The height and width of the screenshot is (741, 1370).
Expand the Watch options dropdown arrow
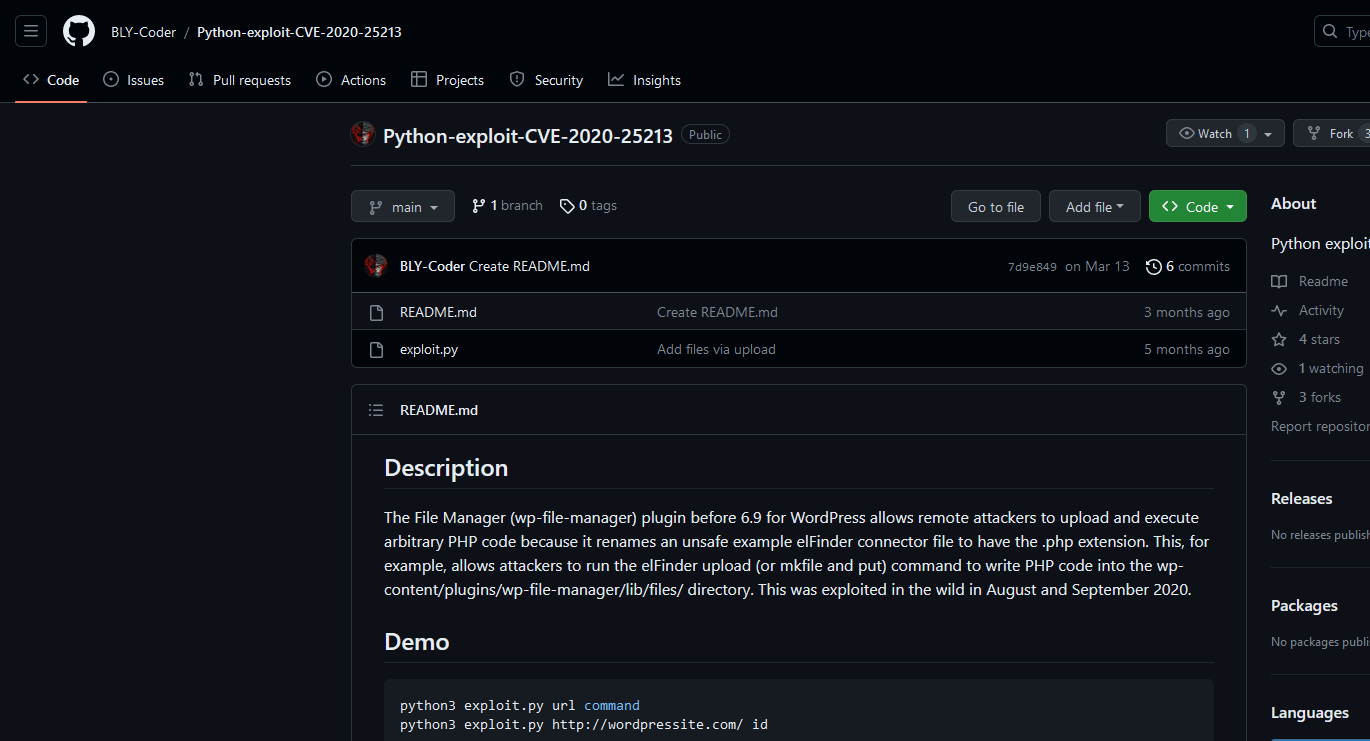[1269, 134]
